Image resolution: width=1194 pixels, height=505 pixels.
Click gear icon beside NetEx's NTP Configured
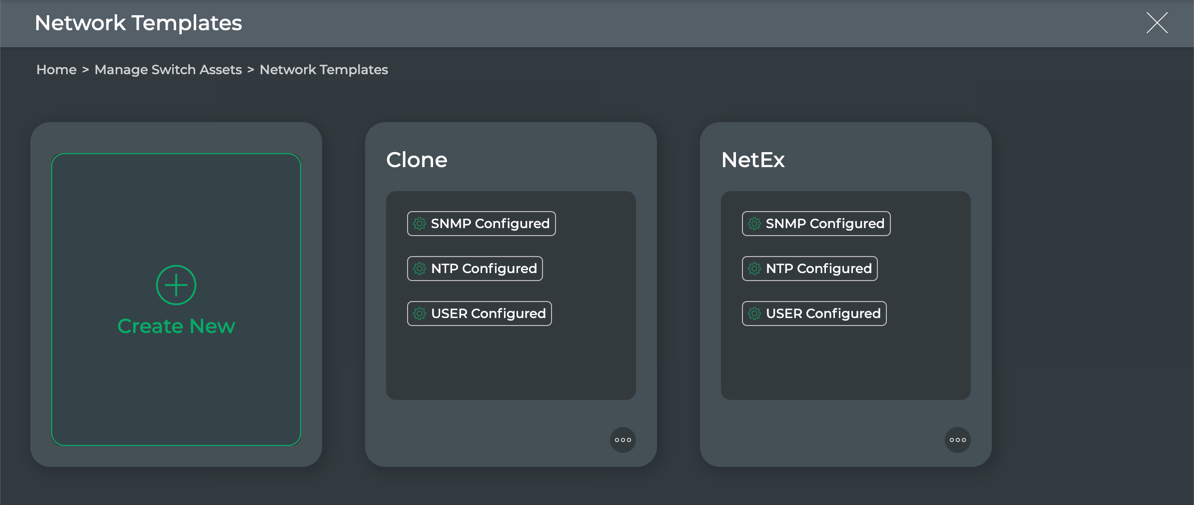tap(755, 269)
